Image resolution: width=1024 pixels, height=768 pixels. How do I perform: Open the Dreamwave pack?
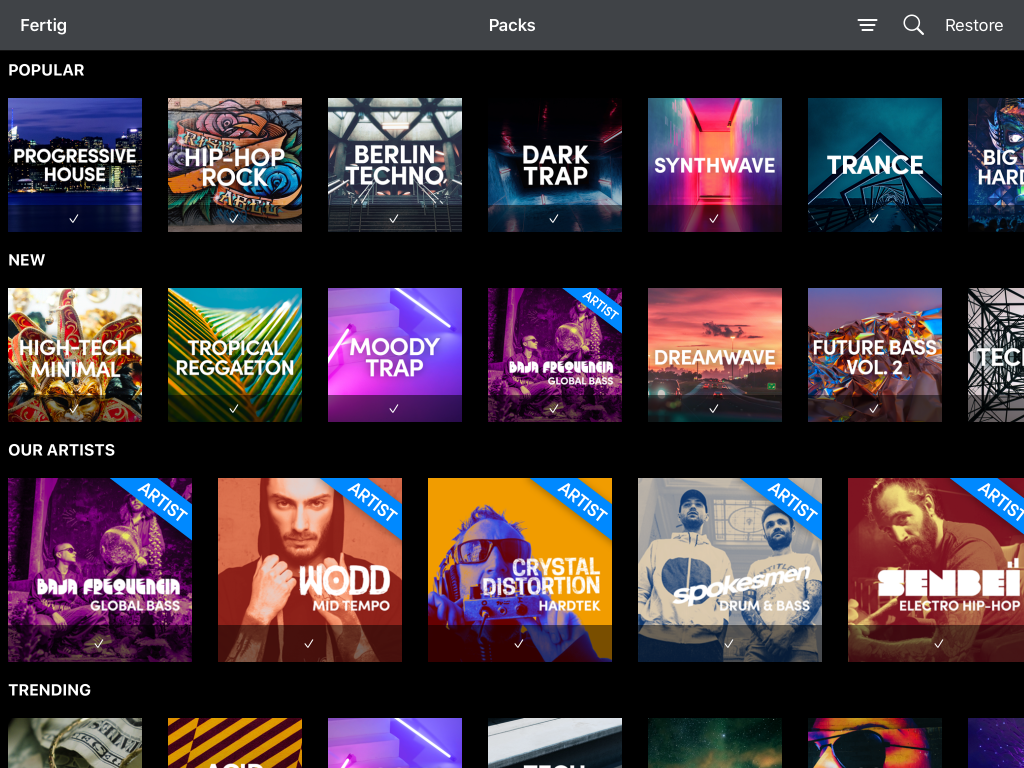(x=715, y=354)
